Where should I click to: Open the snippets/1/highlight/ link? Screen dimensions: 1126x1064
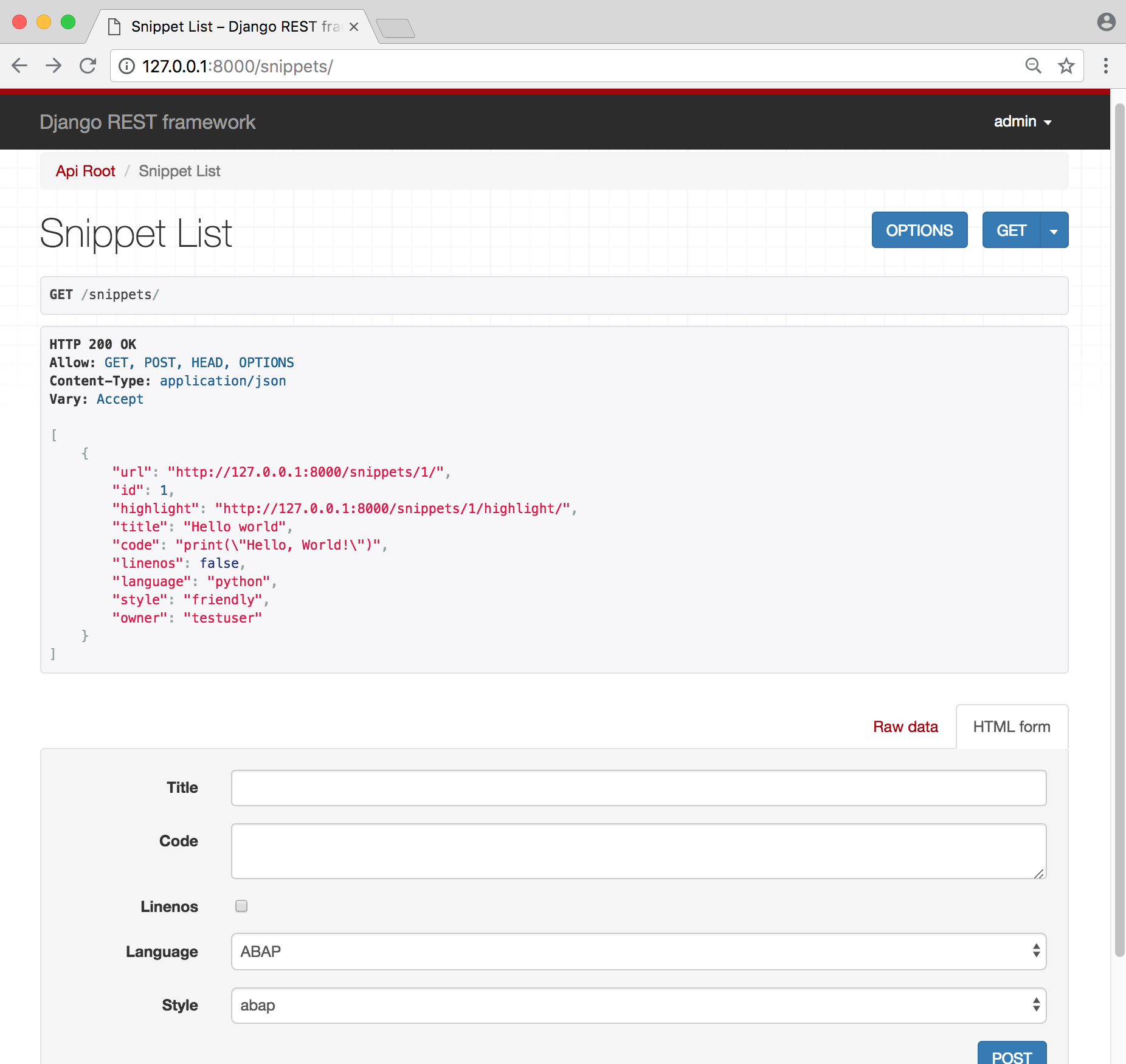tap(393, 509)
